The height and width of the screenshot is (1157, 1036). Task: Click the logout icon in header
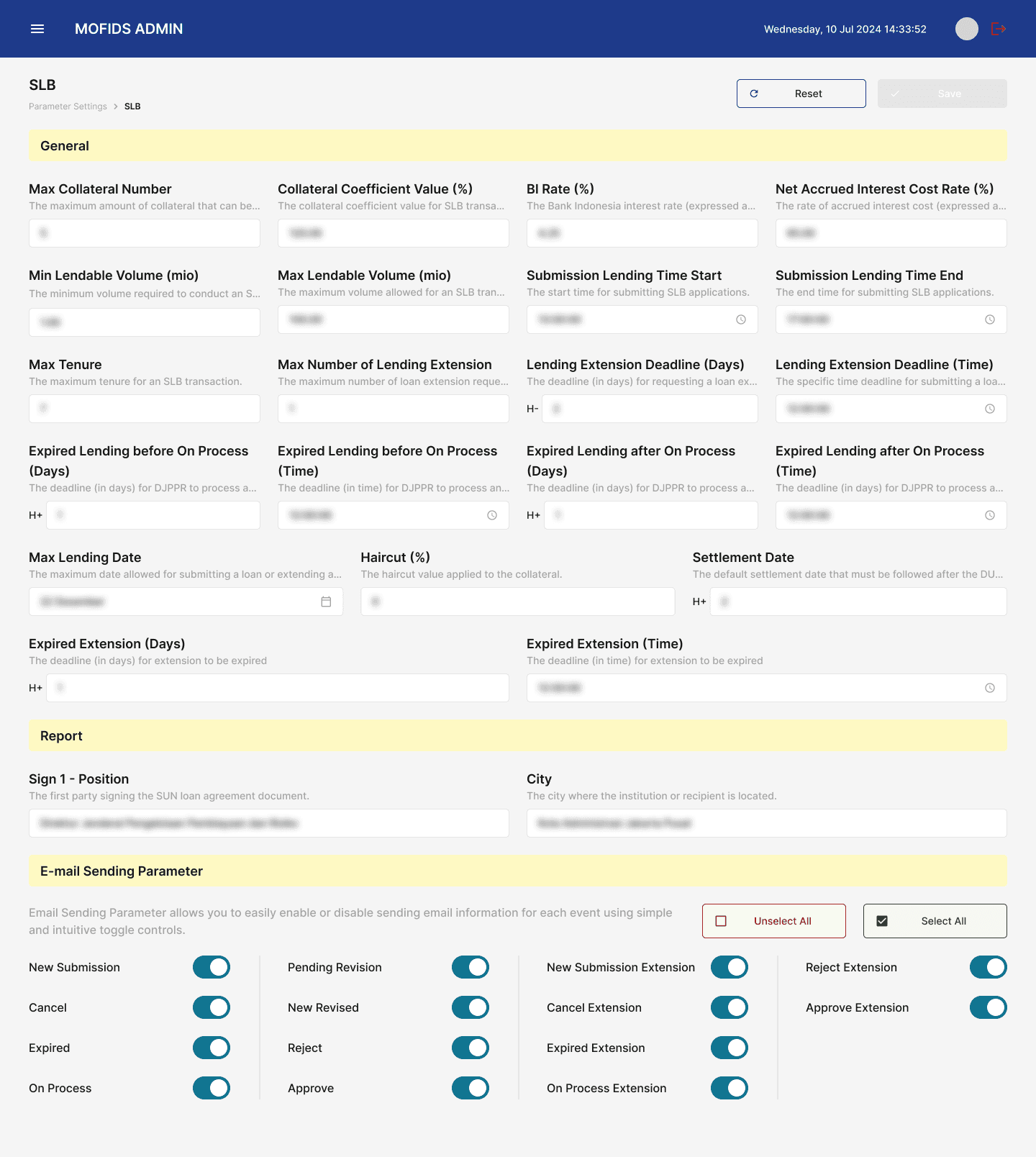[999, 29]
